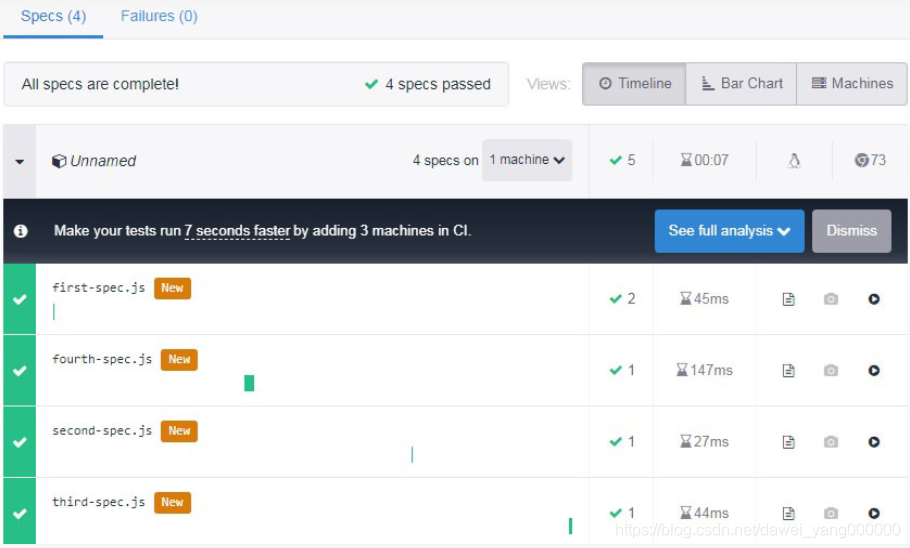Play video for third-spec.js

[x=874, y=513]
